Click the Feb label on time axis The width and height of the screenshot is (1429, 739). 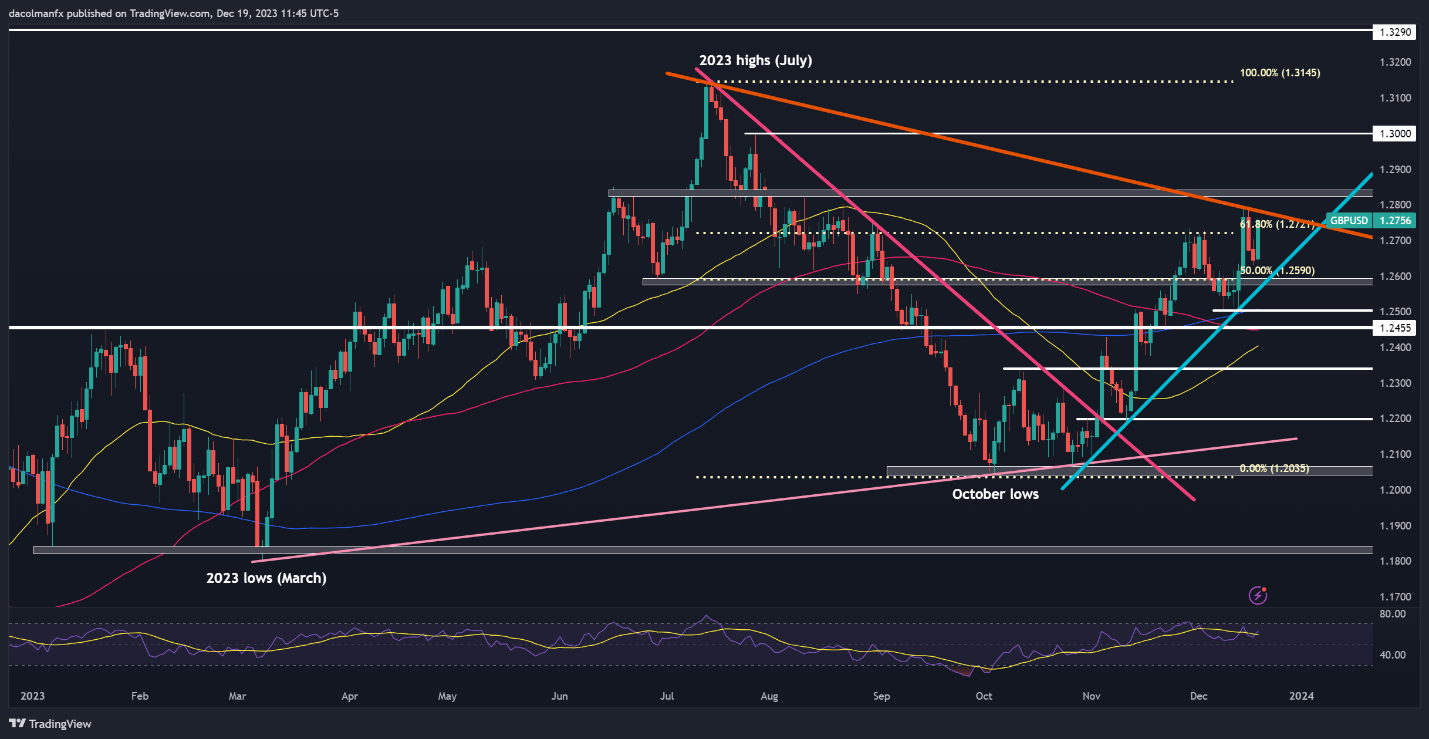click(139, 694)
